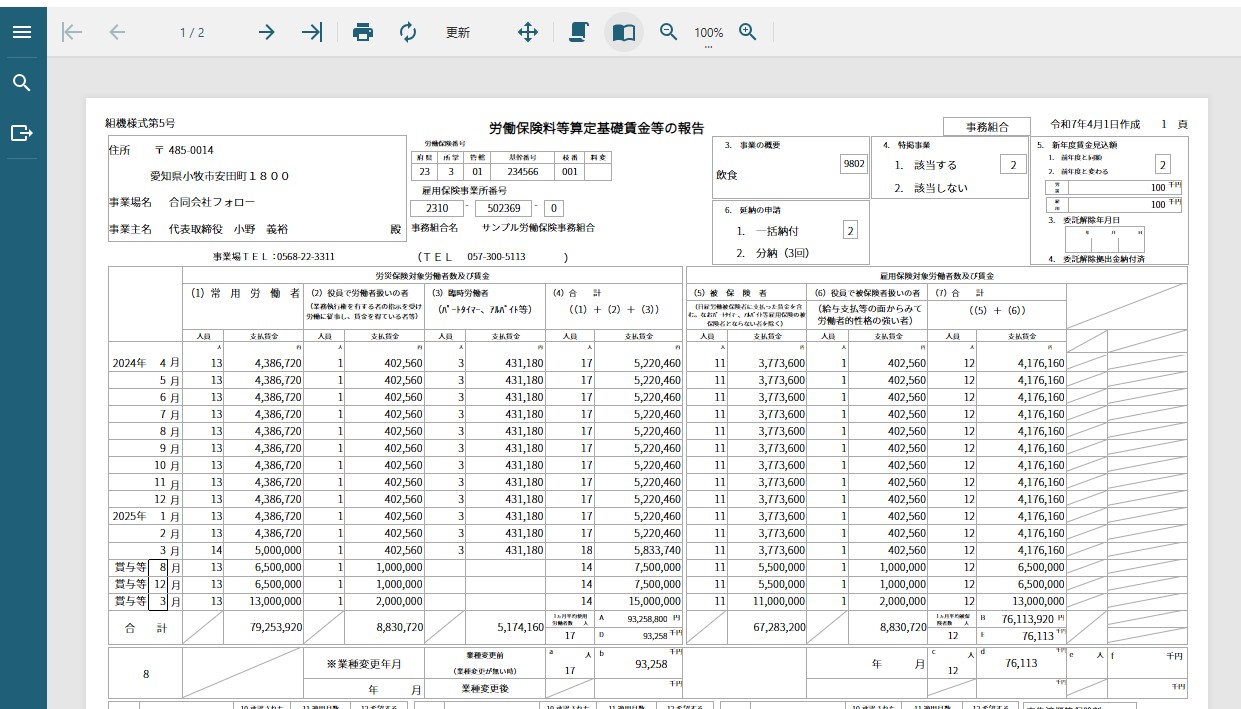Screen dimensions: 1241x709
Task: Click the option 2. 該当しない
Action: [931, 188]
